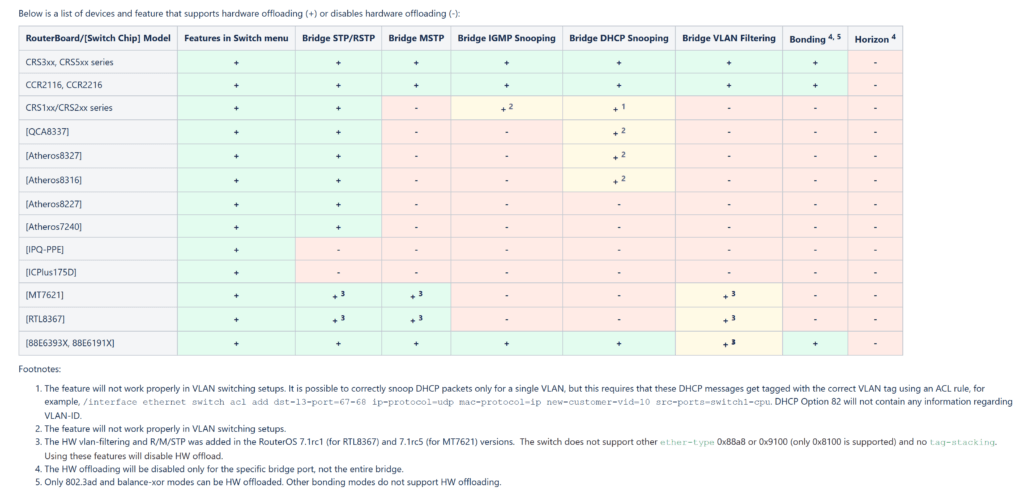Click the "Bridge IGMP Snooping" column header

pyautogui.click(x=506, y=39)
